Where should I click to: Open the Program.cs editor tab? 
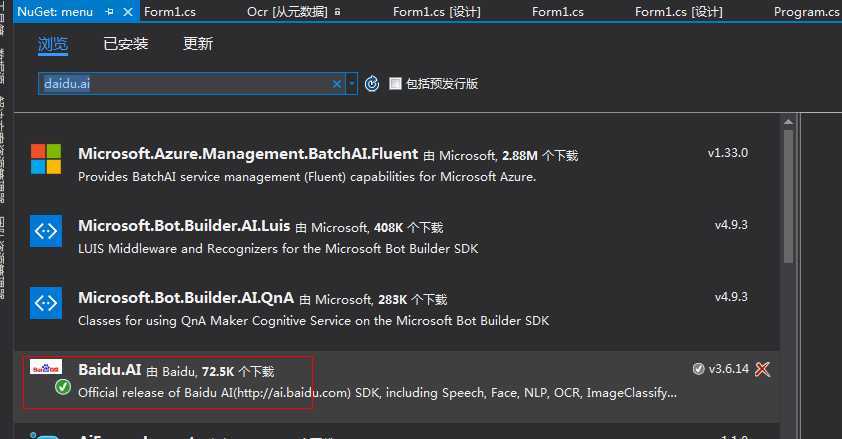[807, 11]
